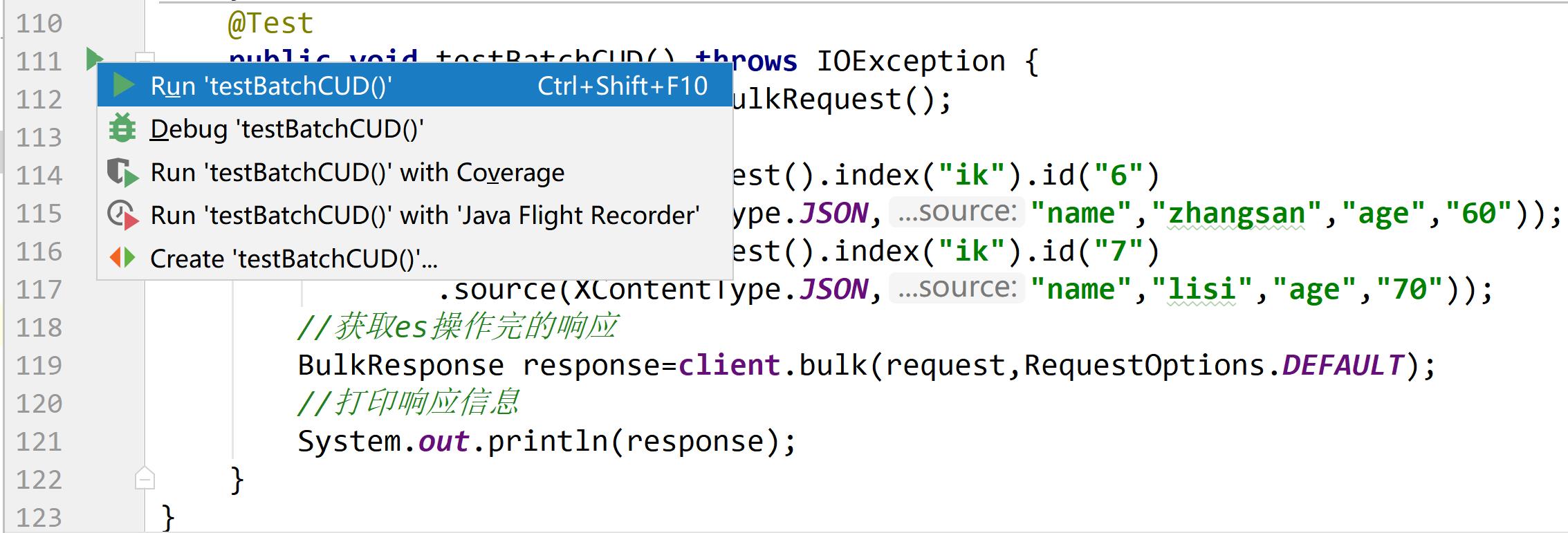This screenshot has width=1568, height=533.
Task: Collapse the method fold marker at line 122
Action: point(145,478)
